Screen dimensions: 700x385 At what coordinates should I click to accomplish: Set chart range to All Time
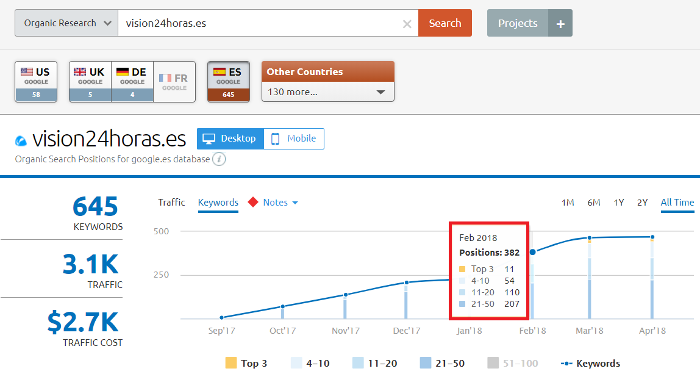677,203
